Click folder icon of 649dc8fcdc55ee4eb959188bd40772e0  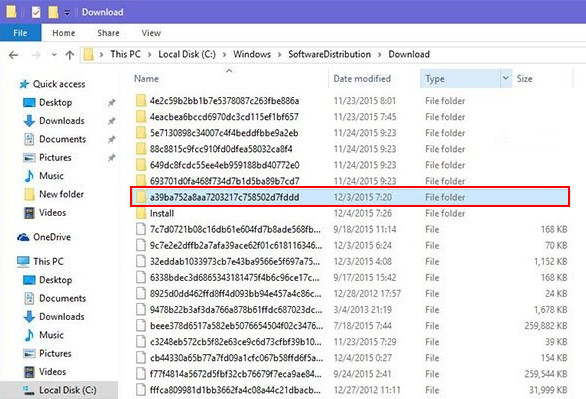[141, 165]
